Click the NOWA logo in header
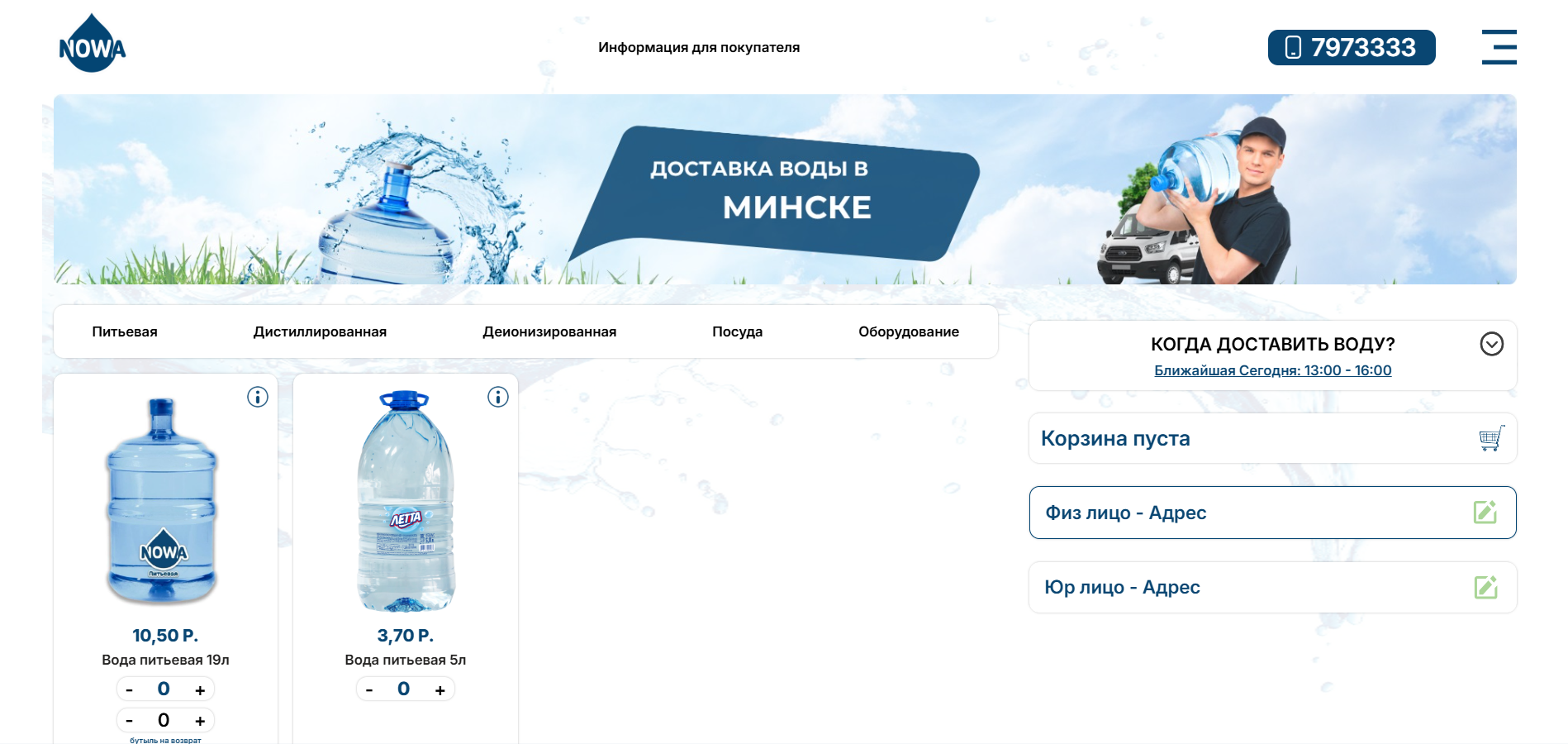Image resolution: width=1568 pixels, height=744 pixels. click(92, 45)
